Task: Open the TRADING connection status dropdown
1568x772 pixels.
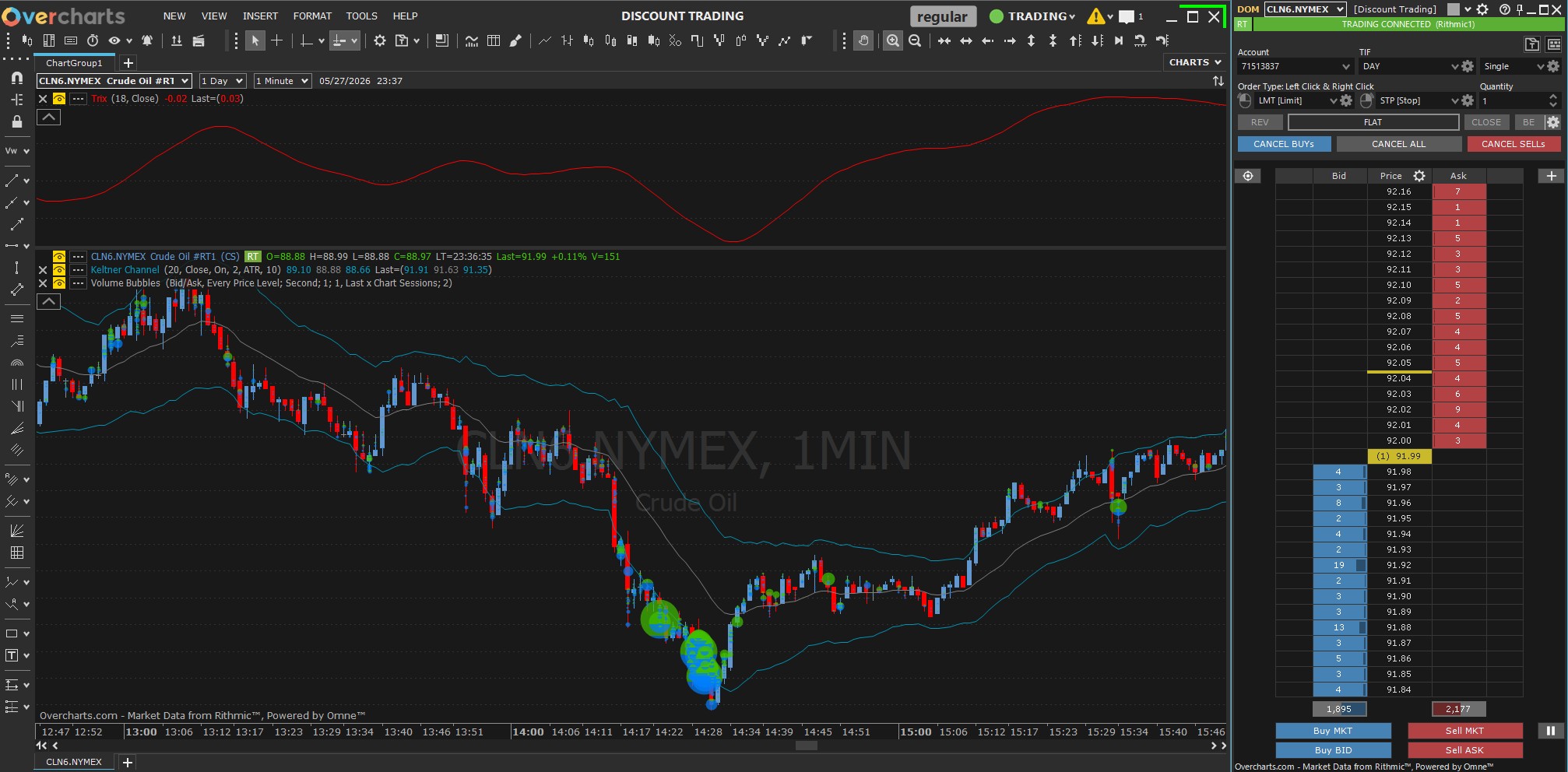Action: (x=1032, y=16)
